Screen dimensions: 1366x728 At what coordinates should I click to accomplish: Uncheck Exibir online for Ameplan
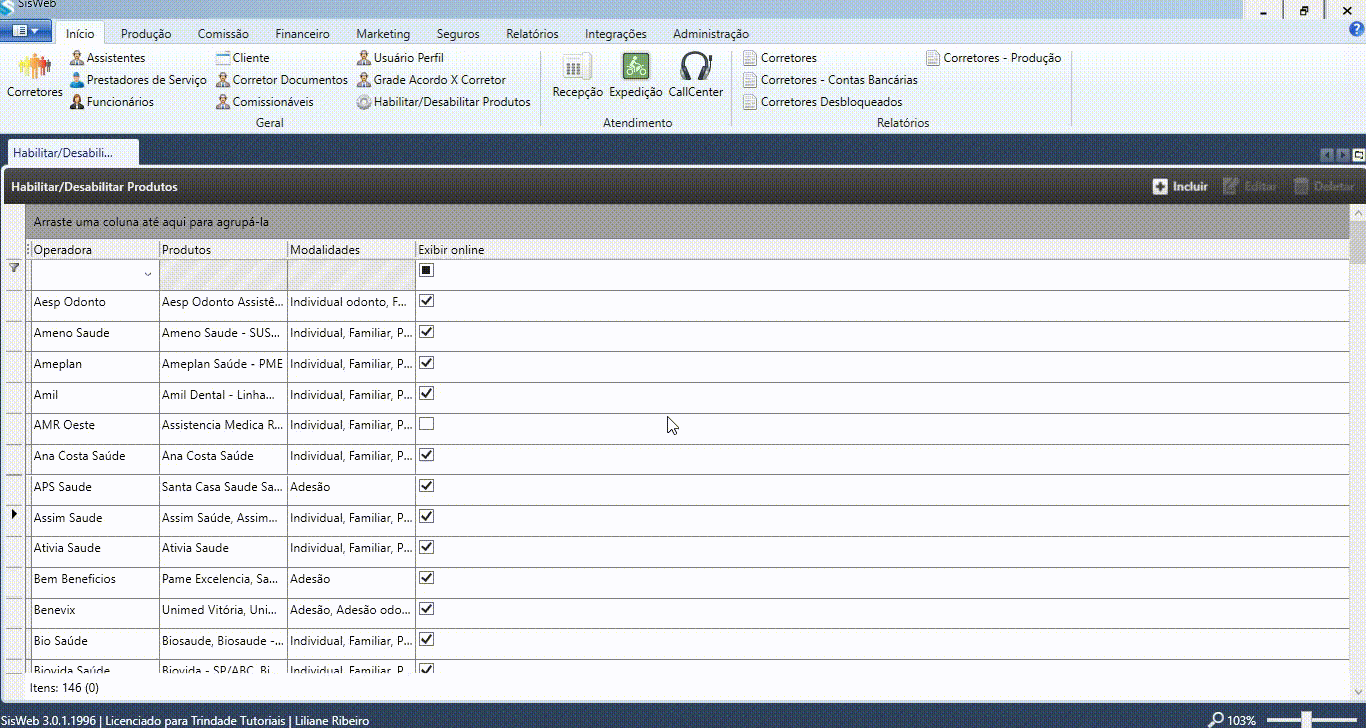(427, 363)
